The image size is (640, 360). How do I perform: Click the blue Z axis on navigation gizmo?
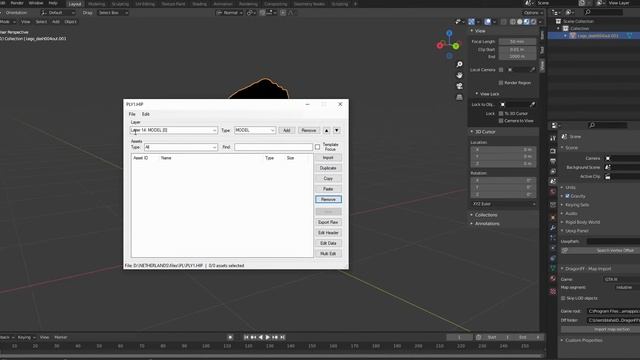pyautogui.click(x=449, y=33)
